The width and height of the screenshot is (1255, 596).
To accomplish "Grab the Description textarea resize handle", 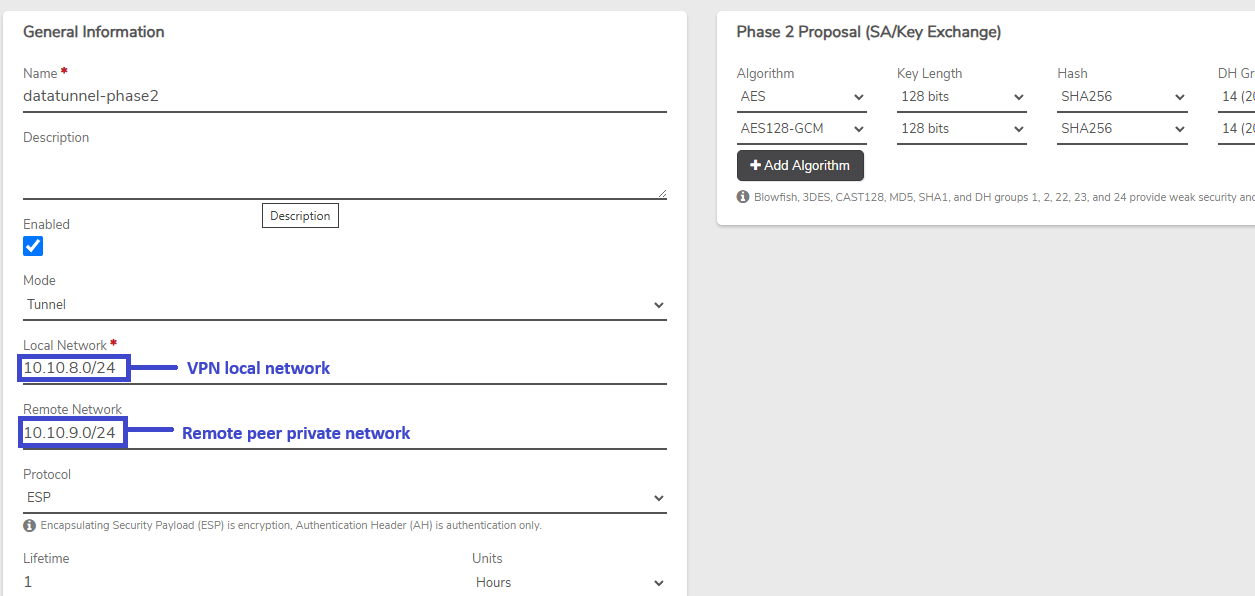I will (x=661, y=193).
